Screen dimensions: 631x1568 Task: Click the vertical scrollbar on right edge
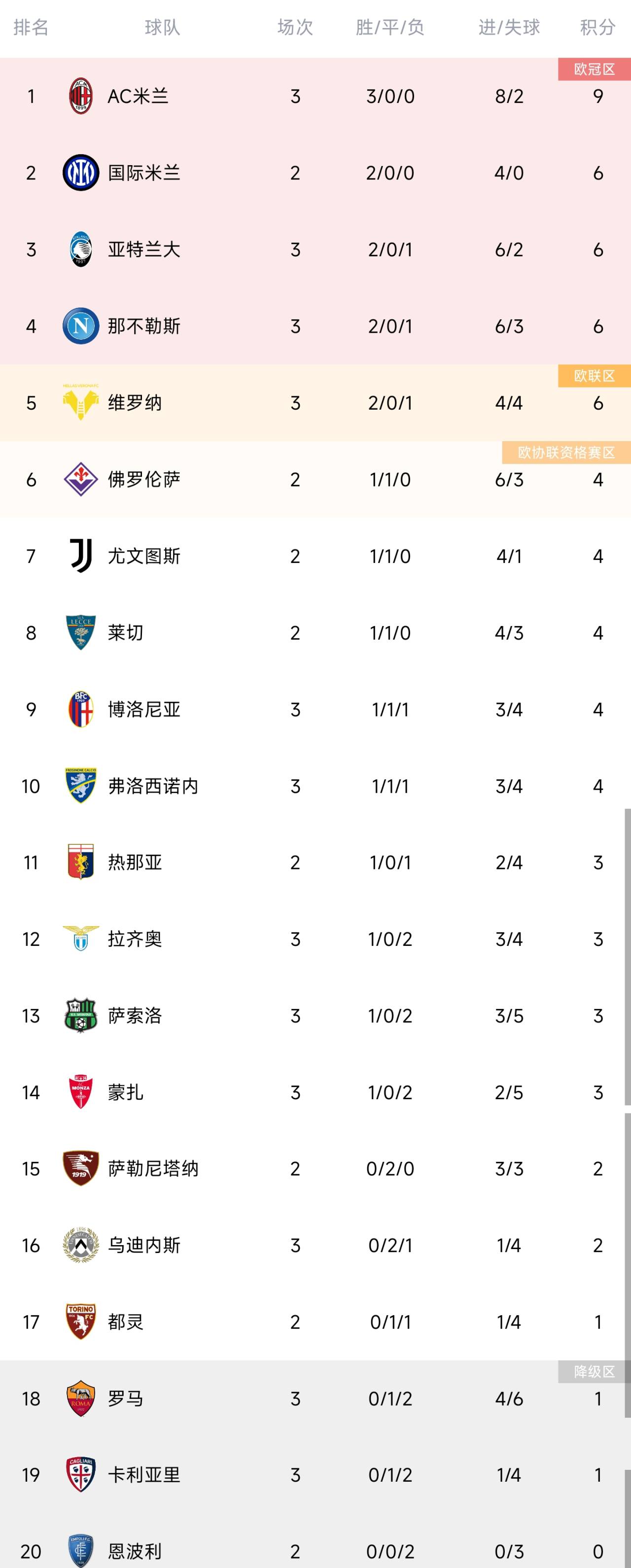click(628, 957)
